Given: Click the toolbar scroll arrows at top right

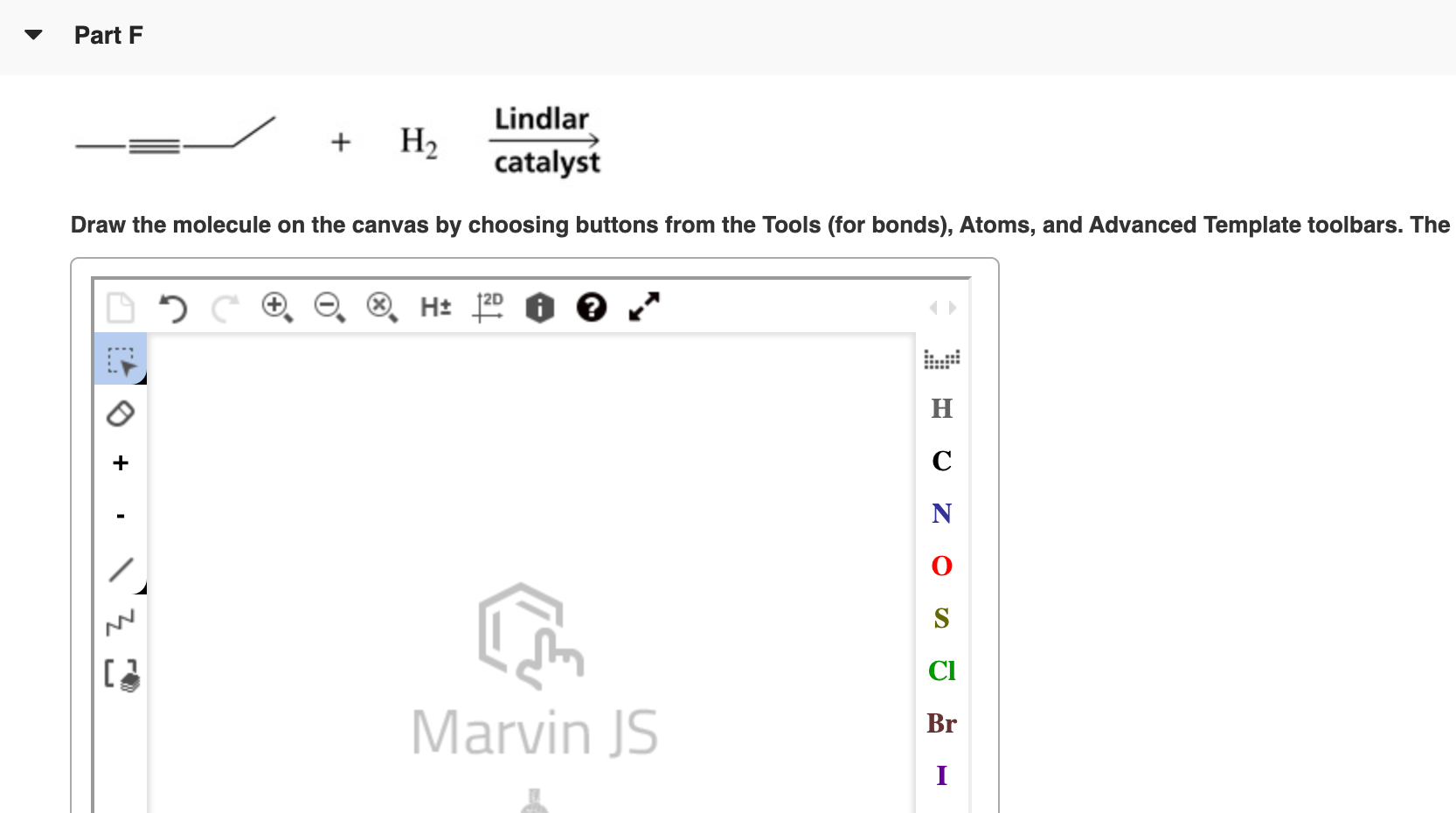Looking at the screenshot, I should [x=943, y=308].
